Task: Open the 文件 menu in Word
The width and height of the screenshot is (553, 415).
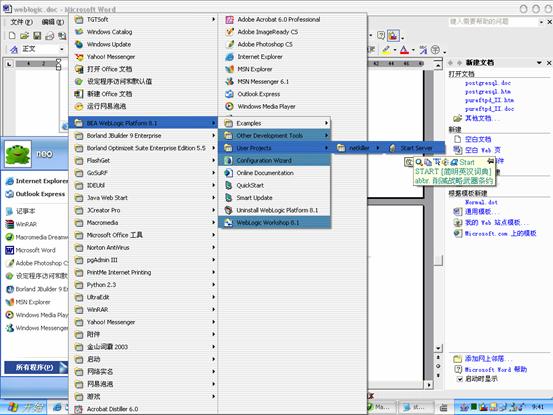Action: [21, 22]
